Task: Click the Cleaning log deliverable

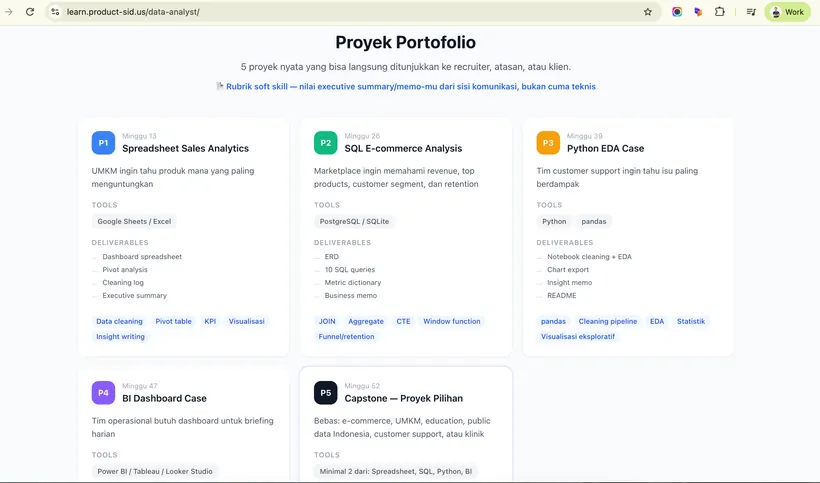Action: point(123,282)
